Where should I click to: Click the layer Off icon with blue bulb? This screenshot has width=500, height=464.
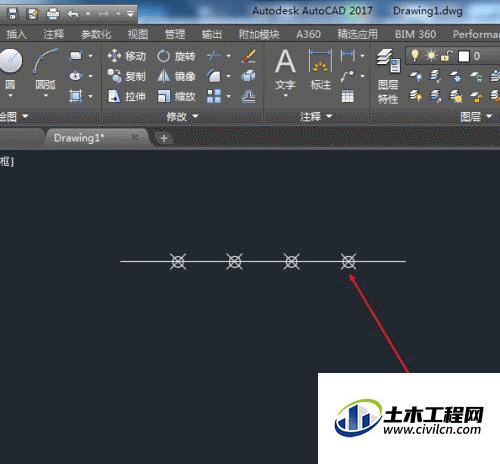(x=416, y=77)
